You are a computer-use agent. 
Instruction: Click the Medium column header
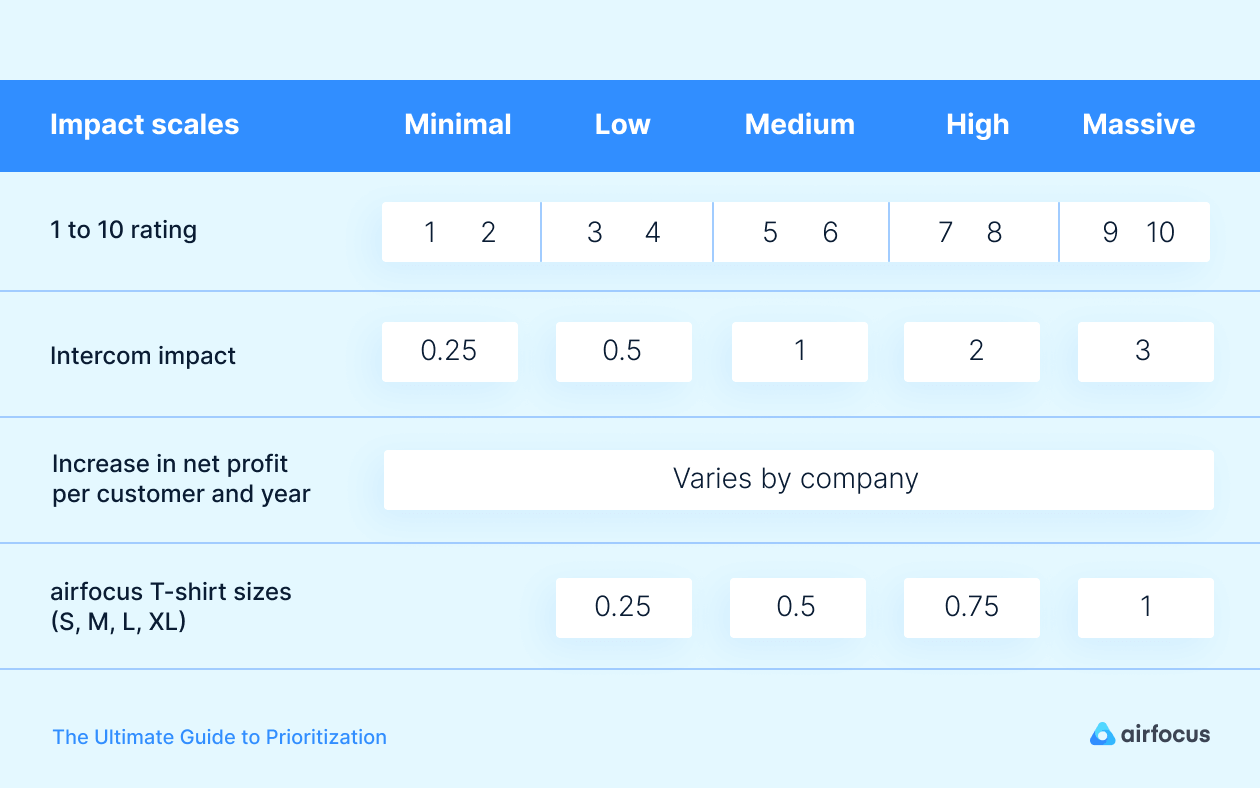pyautogui.click(x=799, y=125)
